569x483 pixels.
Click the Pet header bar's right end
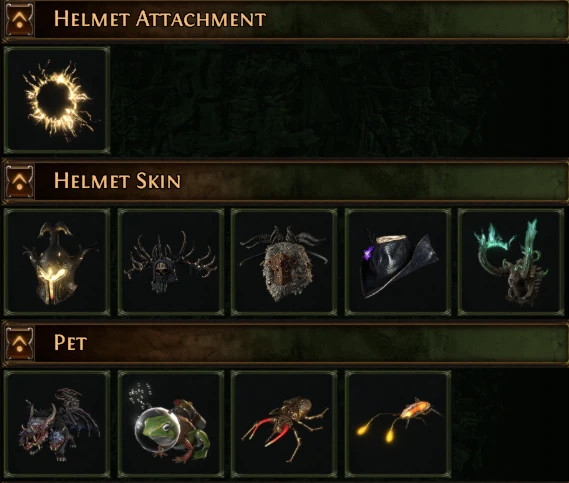(544, 343)
